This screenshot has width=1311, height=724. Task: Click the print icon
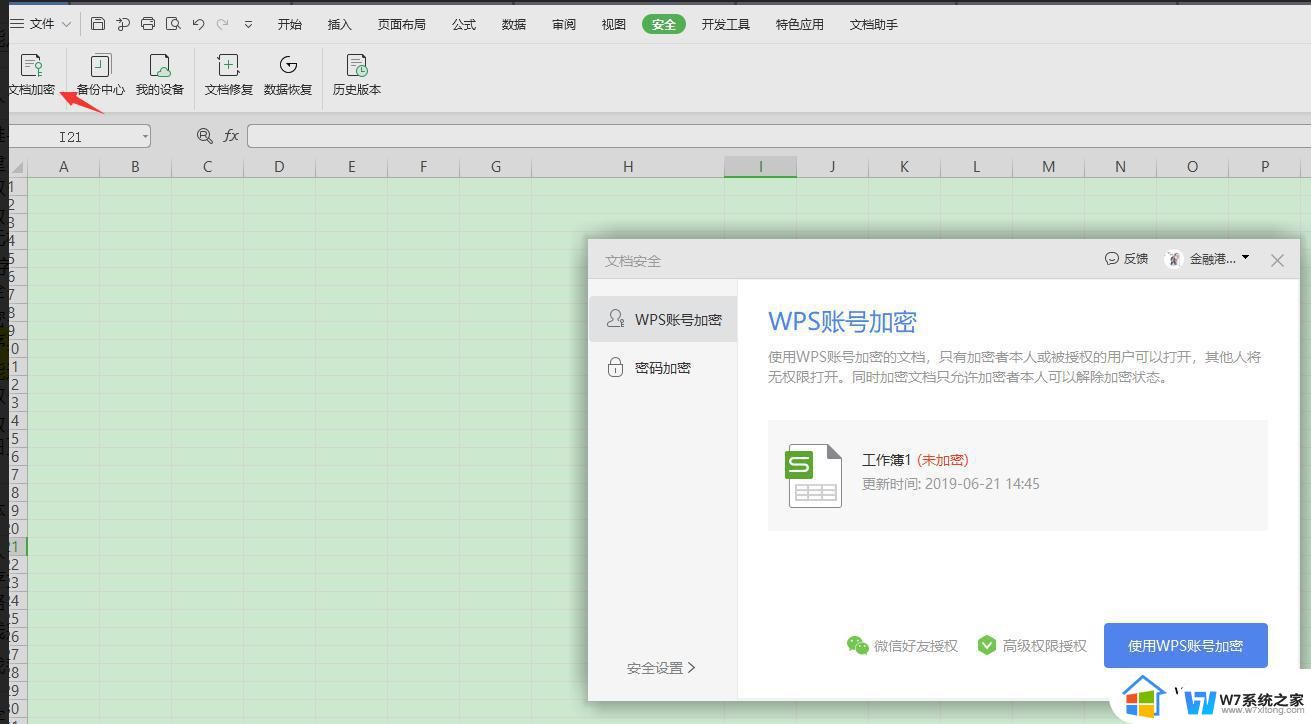point(148,24)
